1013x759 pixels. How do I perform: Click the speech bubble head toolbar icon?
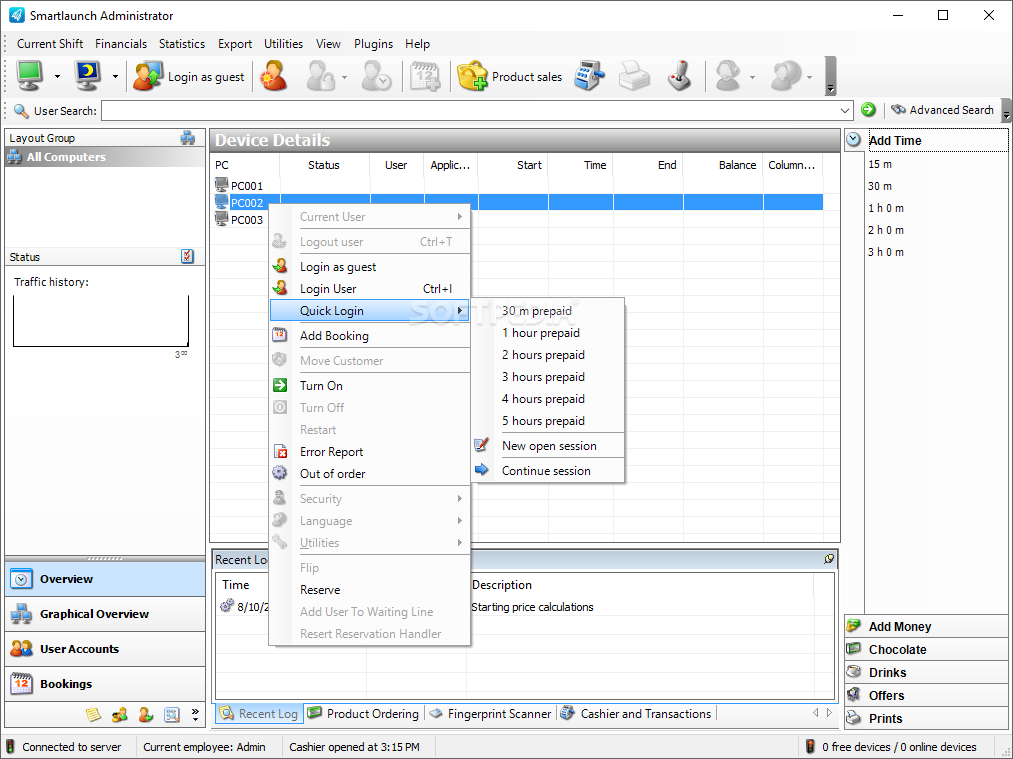[x=786, y=76]
